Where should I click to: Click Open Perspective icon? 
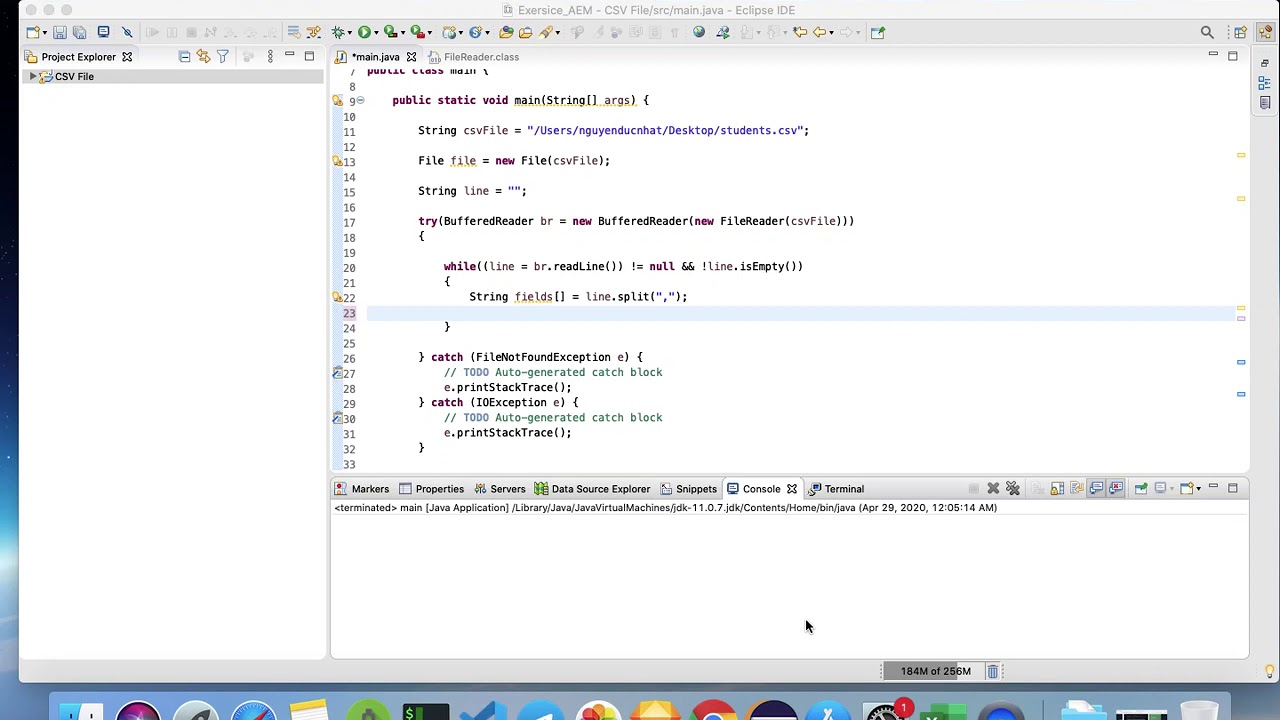tap(1240, 32)
